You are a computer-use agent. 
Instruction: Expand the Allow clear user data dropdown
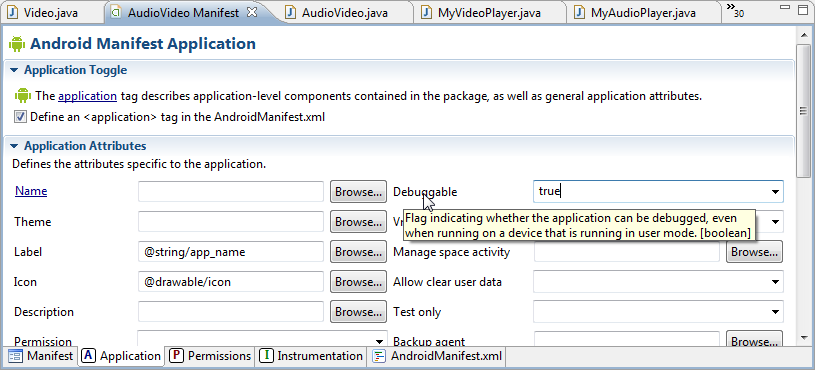click(x=775, y=282)
